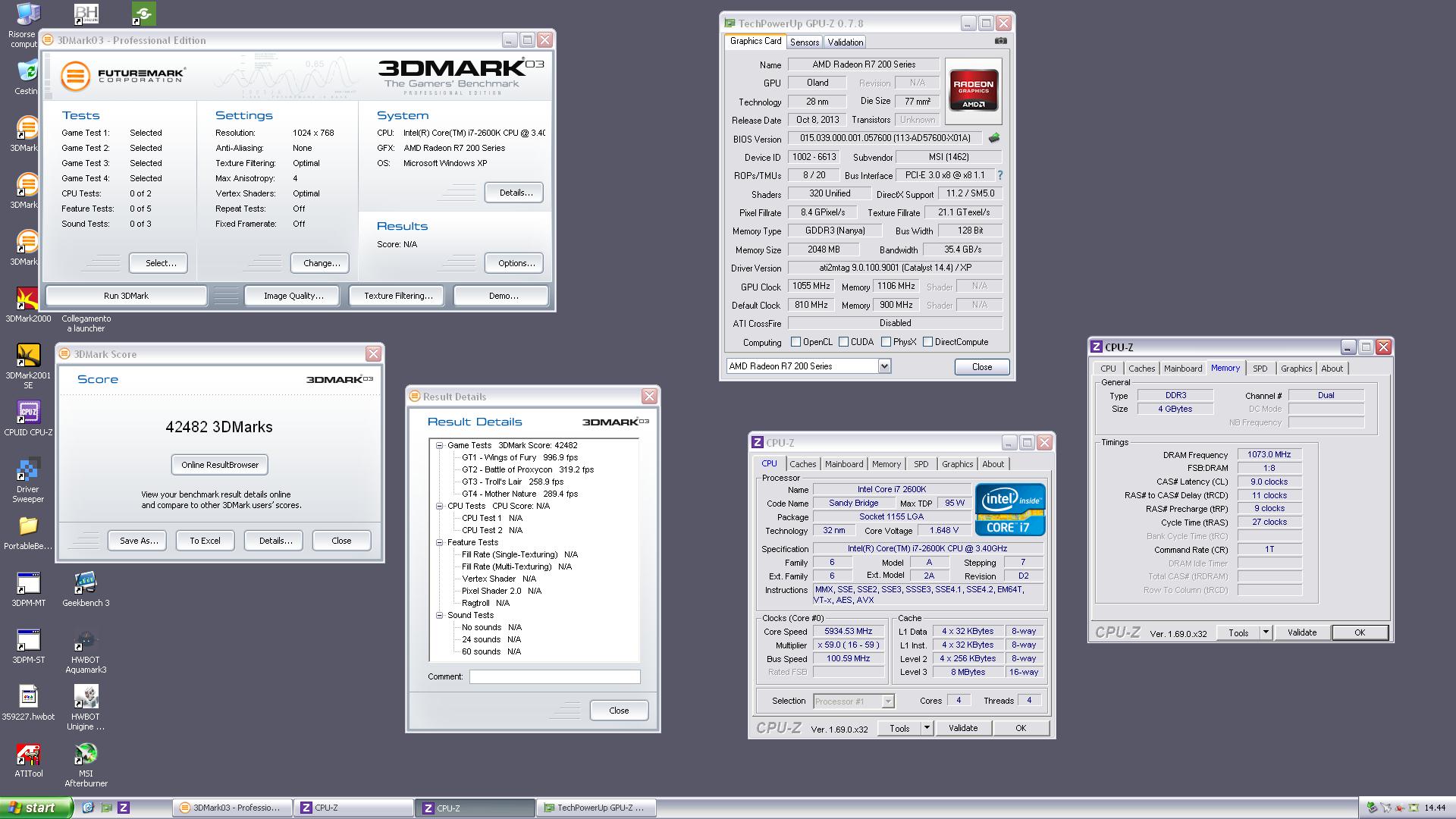Toggle the CUDA checkbox
The width and height of the screenshot is (1456, 819).
[843, 342]
